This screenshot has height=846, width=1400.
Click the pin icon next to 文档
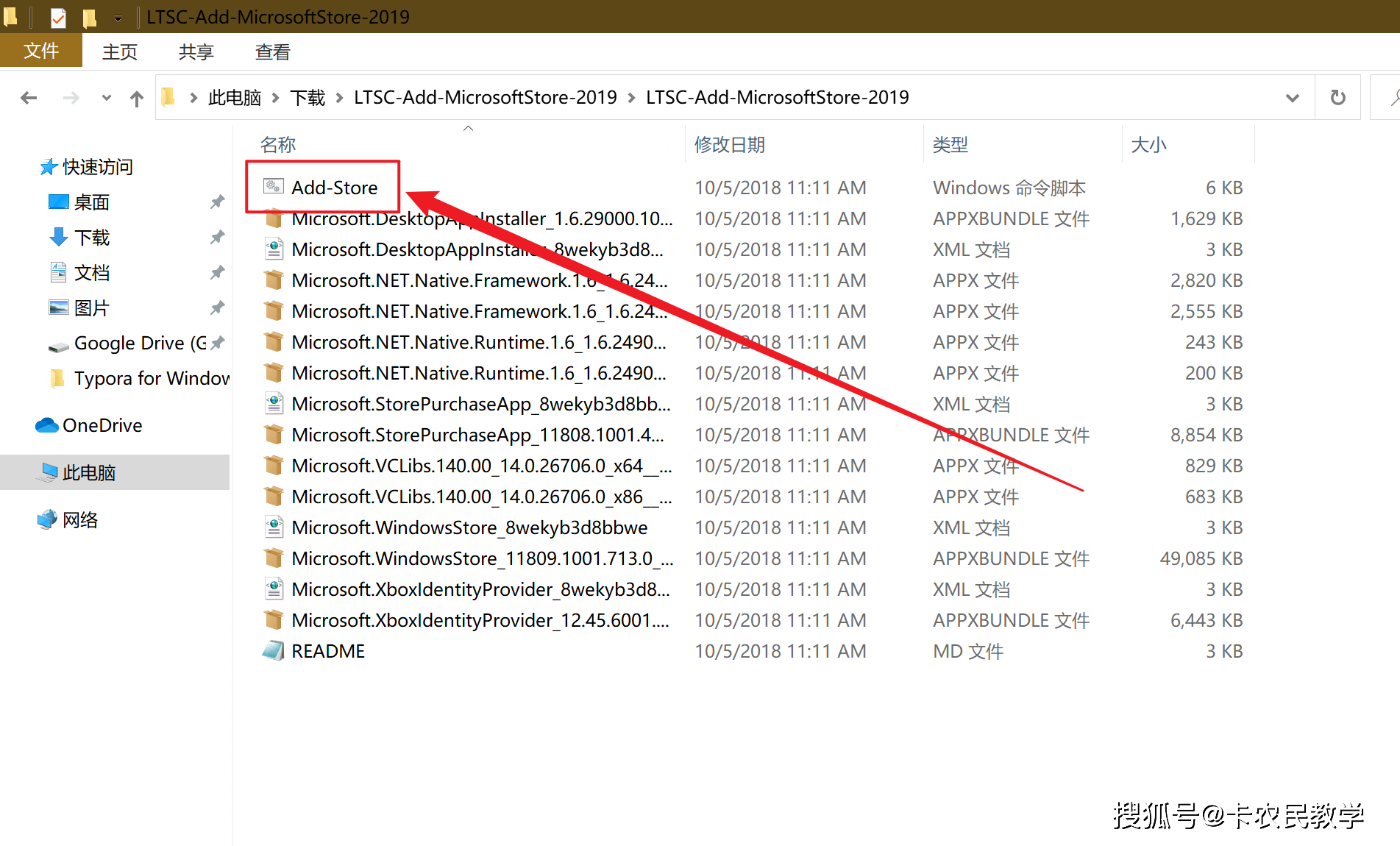[x=217, y=272]
